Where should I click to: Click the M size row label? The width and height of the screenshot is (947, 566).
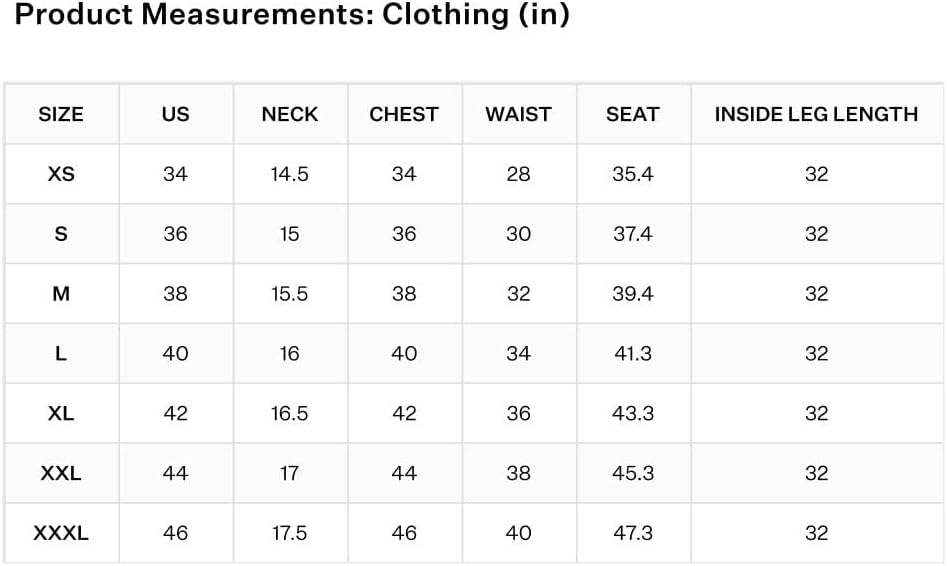pyautogui.click(x=61, y=294)
